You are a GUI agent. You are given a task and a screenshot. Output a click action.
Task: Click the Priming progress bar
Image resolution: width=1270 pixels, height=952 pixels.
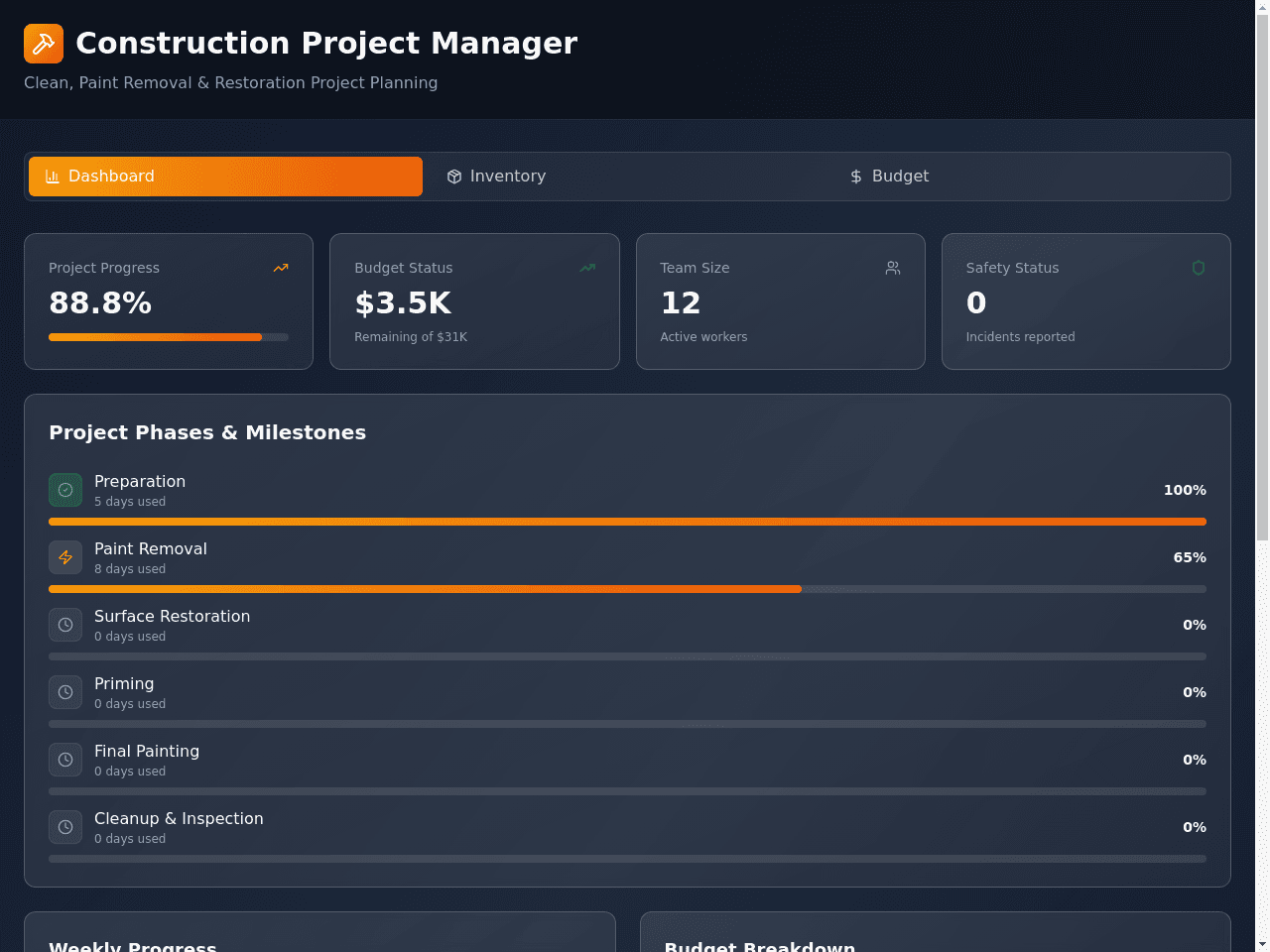(x=627, y=724)
